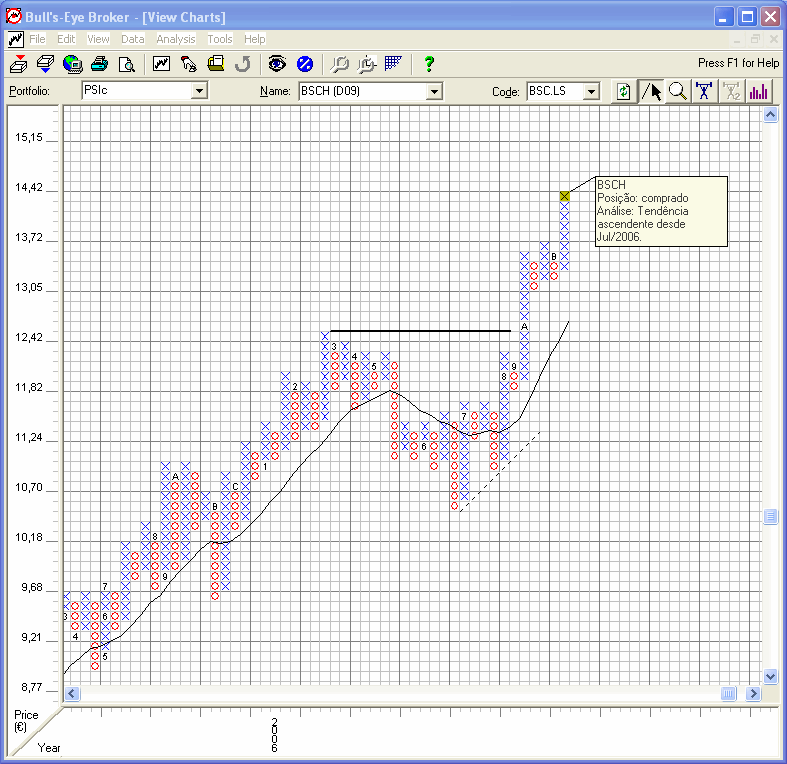
Task: Toggle the blue weightlifter figure button
Action: click(x=705, y=91)
